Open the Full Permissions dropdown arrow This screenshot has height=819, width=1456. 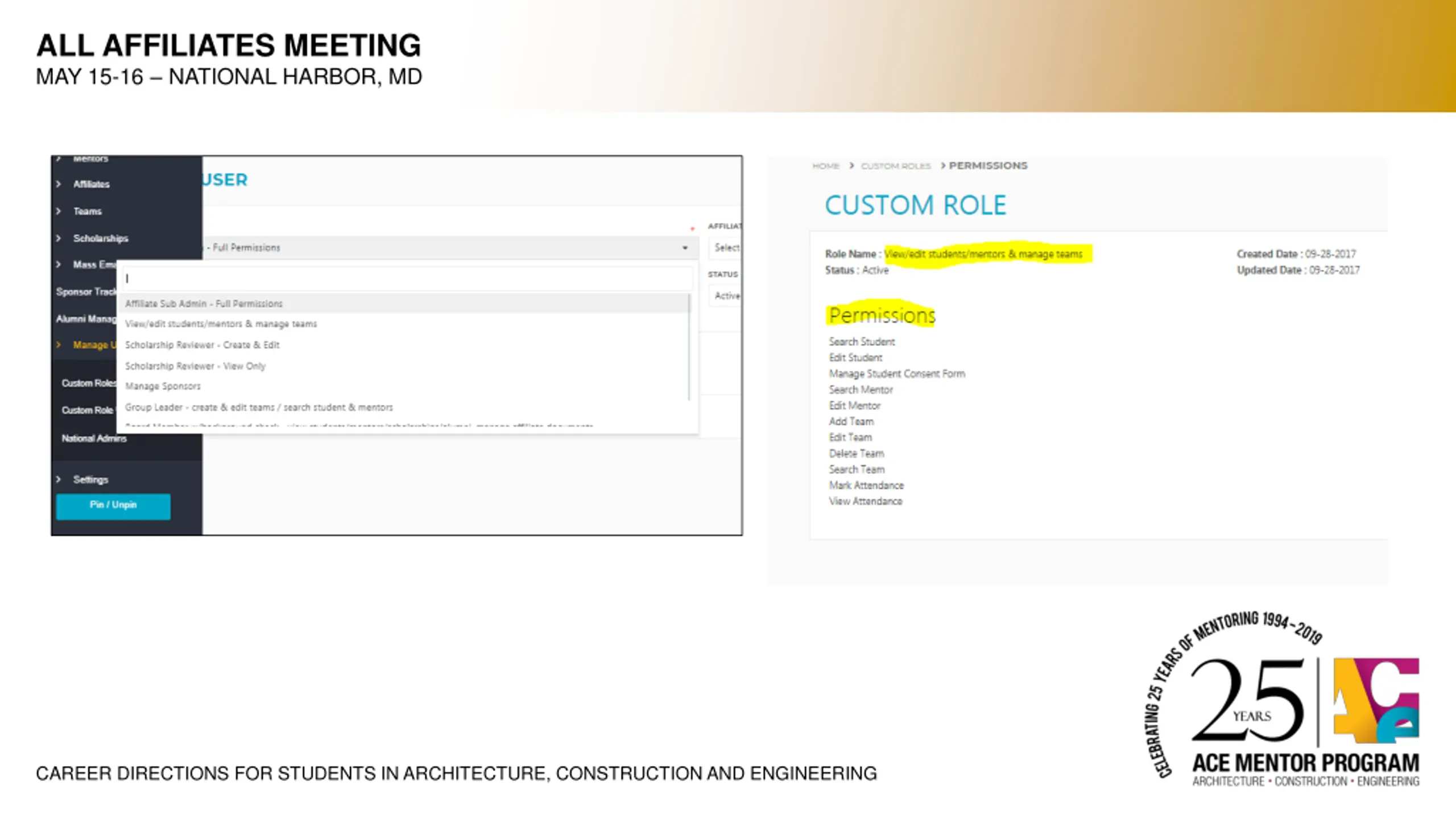(x=685, y=248)
